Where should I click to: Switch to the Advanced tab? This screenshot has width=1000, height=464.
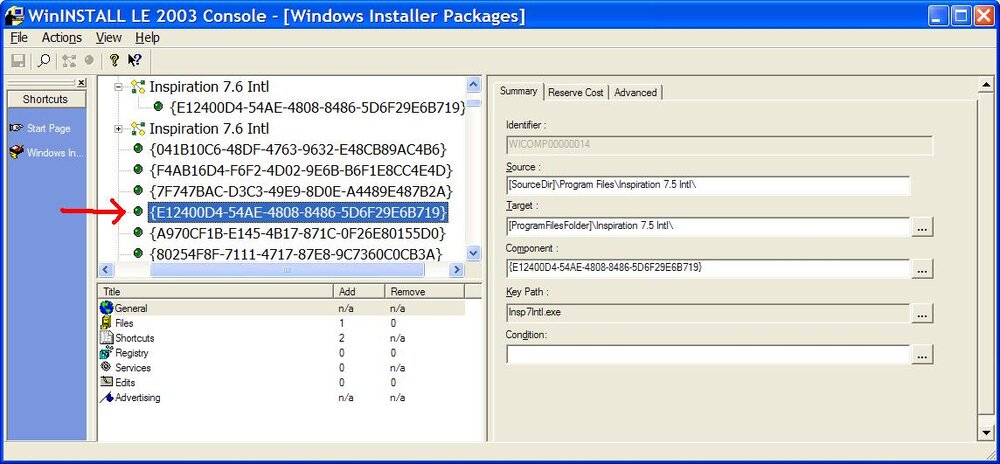(x=636, y=92)
